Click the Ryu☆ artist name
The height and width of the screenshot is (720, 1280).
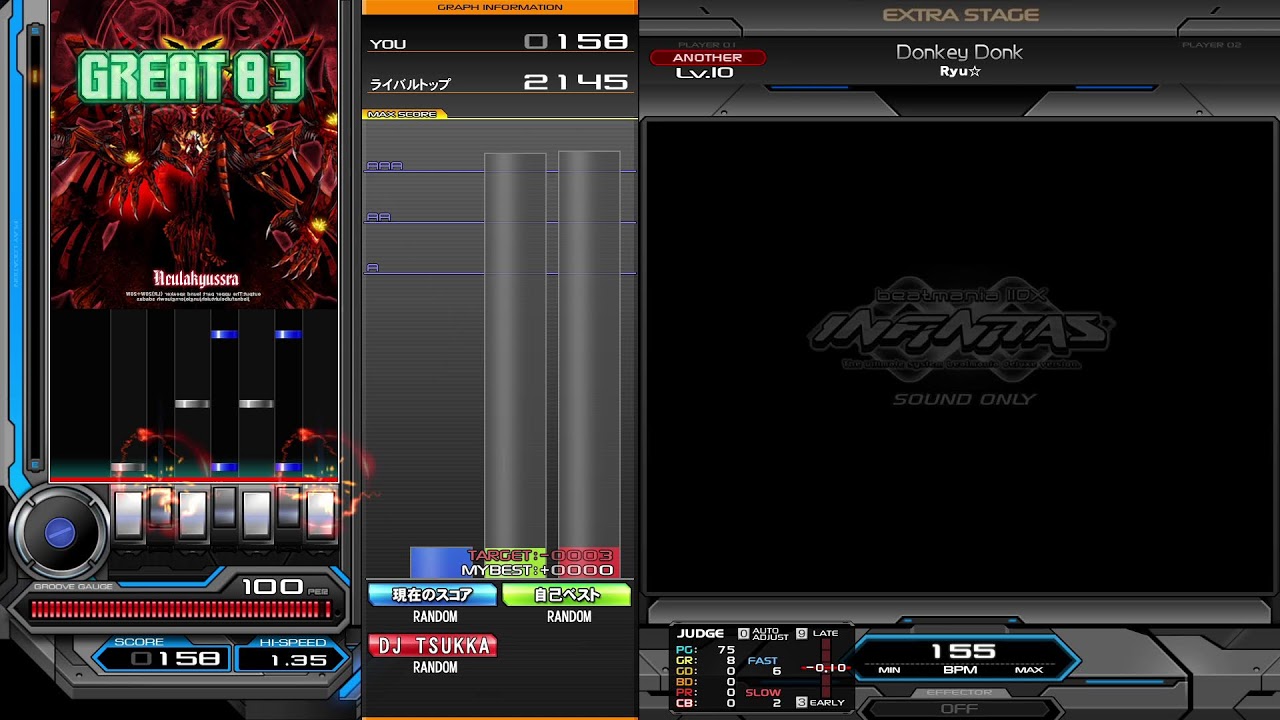coord(960,72)
